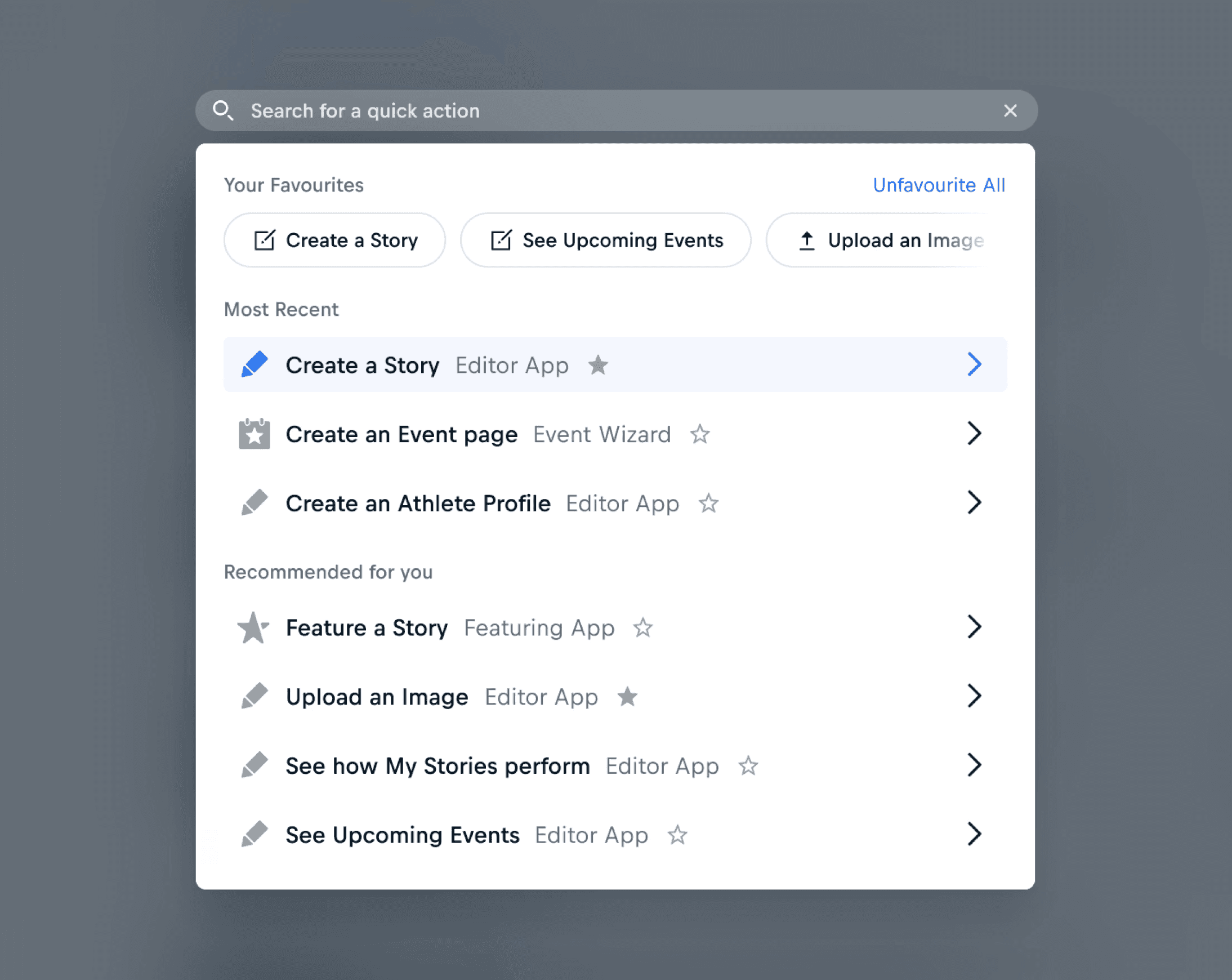Viewport: 1232px width, 980px height.
Task: Open See Upcoming Events row chevron
Action: tap(974, 834)
